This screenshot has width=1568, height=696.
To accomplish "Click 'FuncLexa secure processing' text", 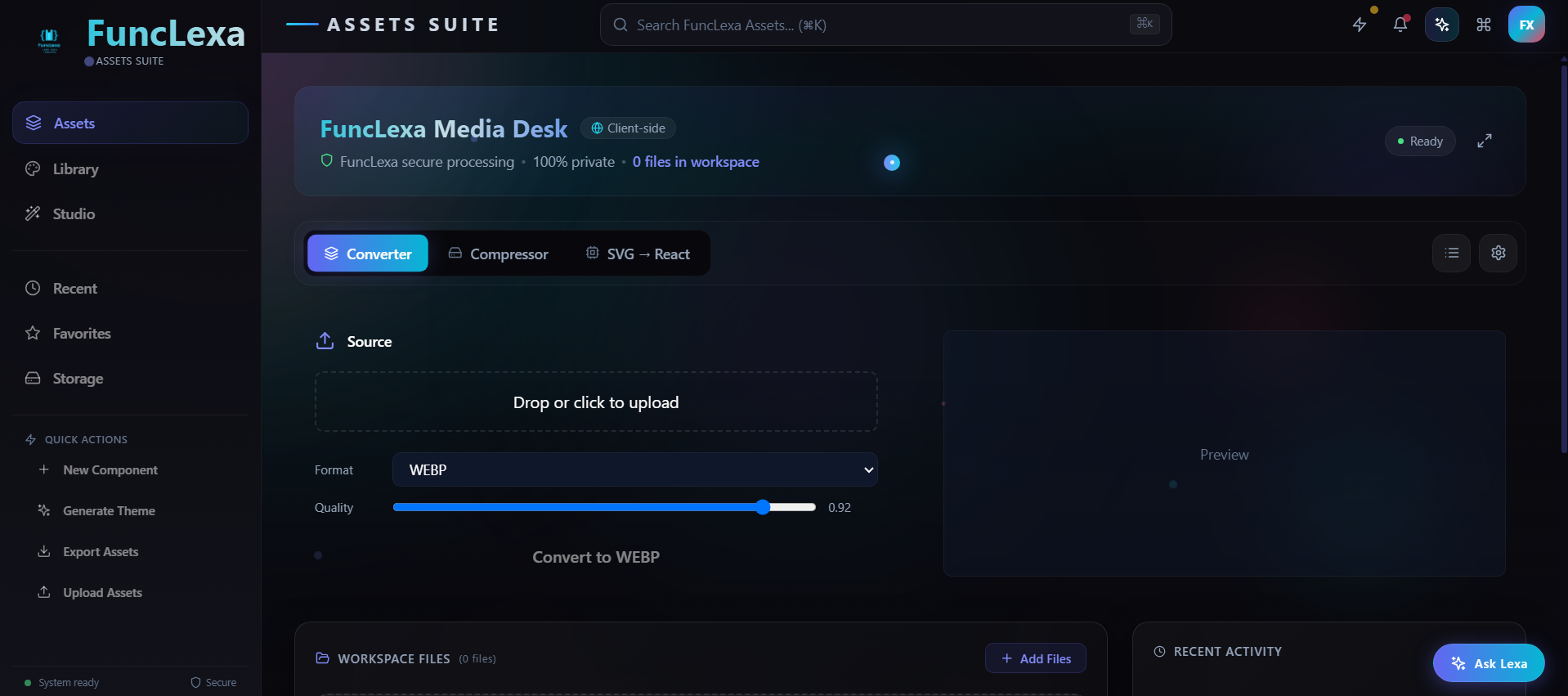I will pos(427,162).
